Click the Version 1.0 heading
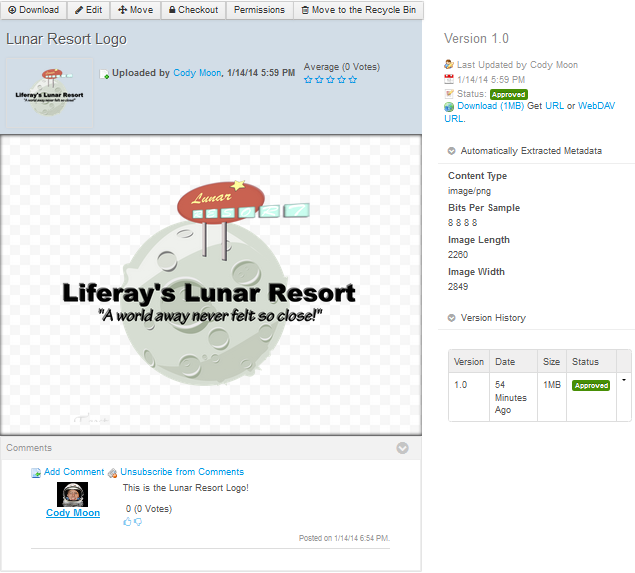 coord(476,38)
